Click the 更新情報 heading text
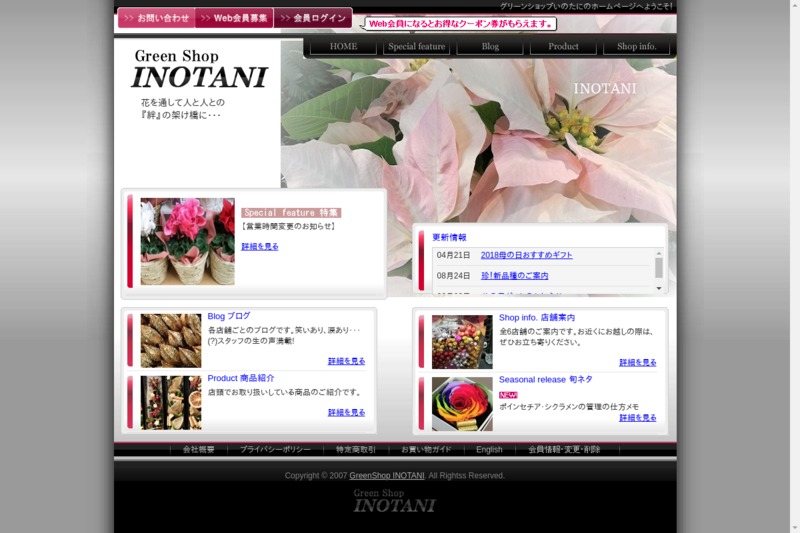This screenshot has height=533, width=800. pyautogui.click(x=449, y=237)
